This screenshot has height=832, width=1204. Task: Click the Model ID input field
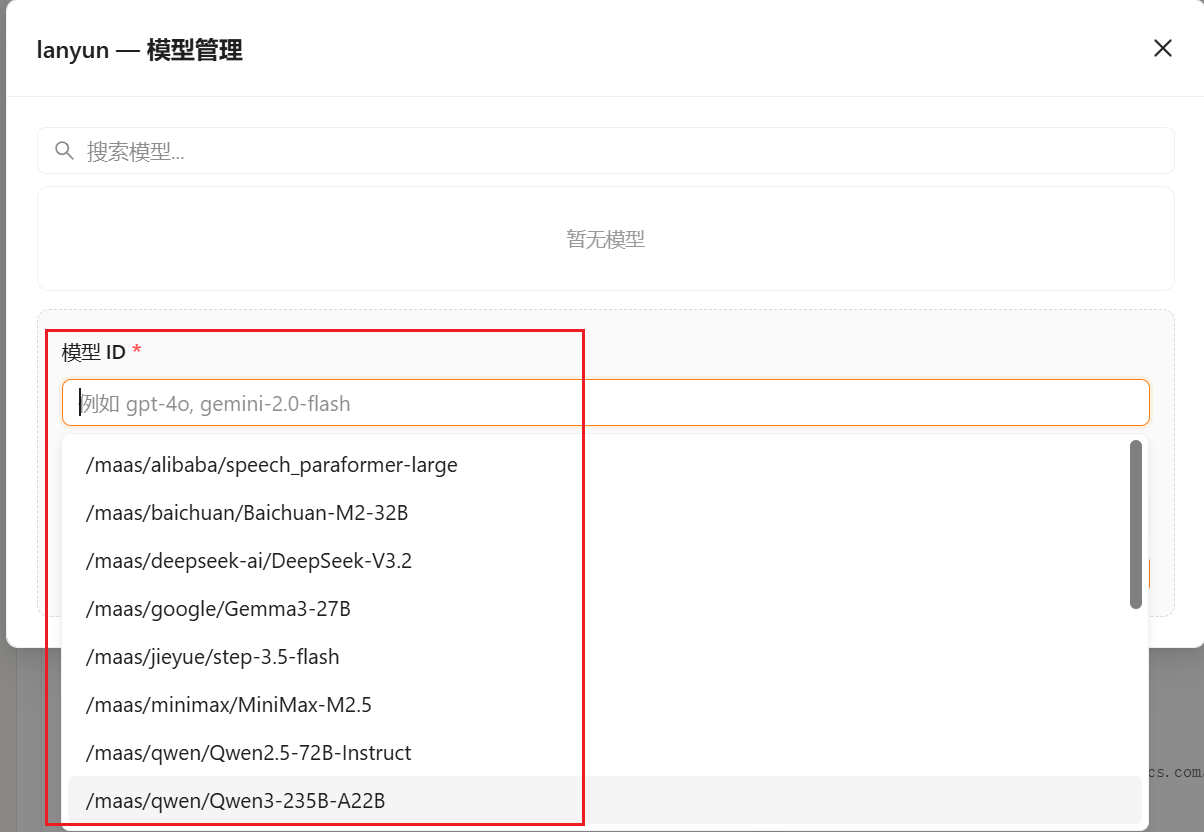[x=605, y=403]
